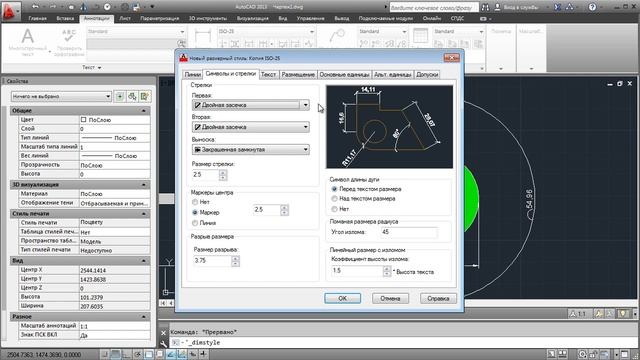Select Маркер radio button
Image resolution: width=640 pixels, height=360 pixels.
(x=195, y=212)
